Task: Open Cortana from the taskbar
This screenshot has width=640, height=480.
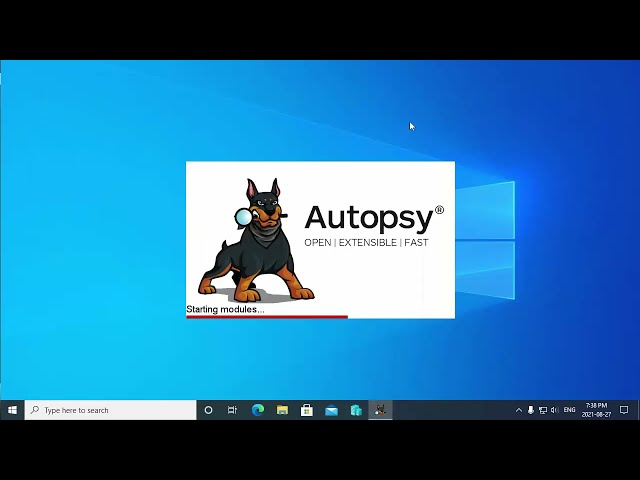Action: (208, 410)
